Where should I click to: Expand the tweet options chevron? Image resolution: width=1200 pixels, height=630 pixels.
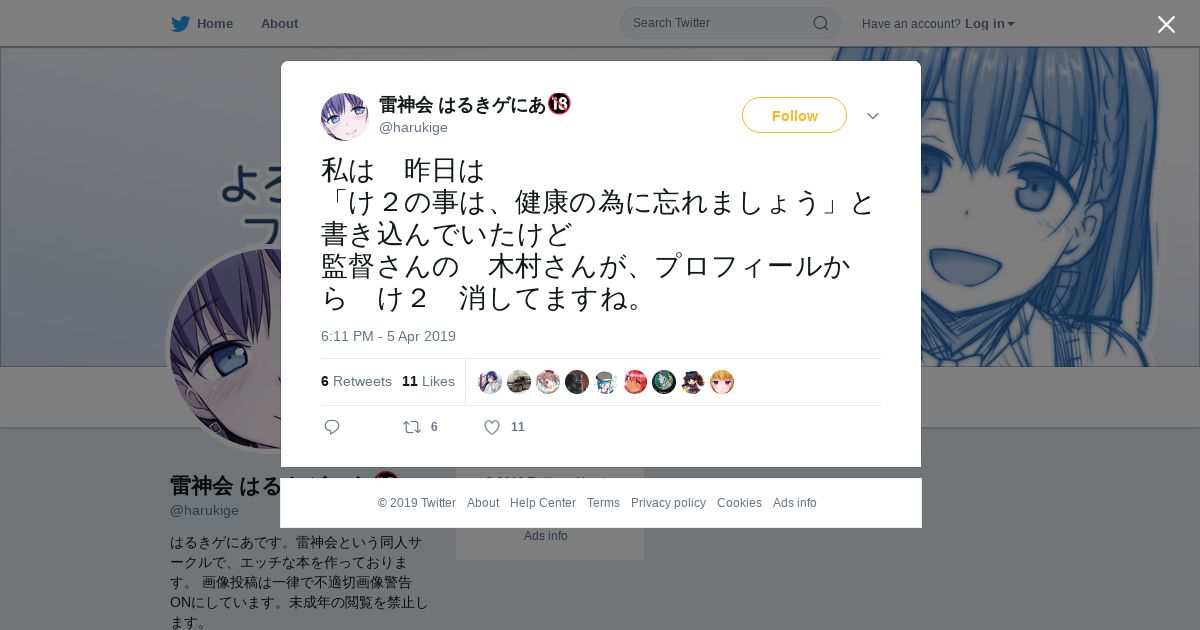(873, 116)
